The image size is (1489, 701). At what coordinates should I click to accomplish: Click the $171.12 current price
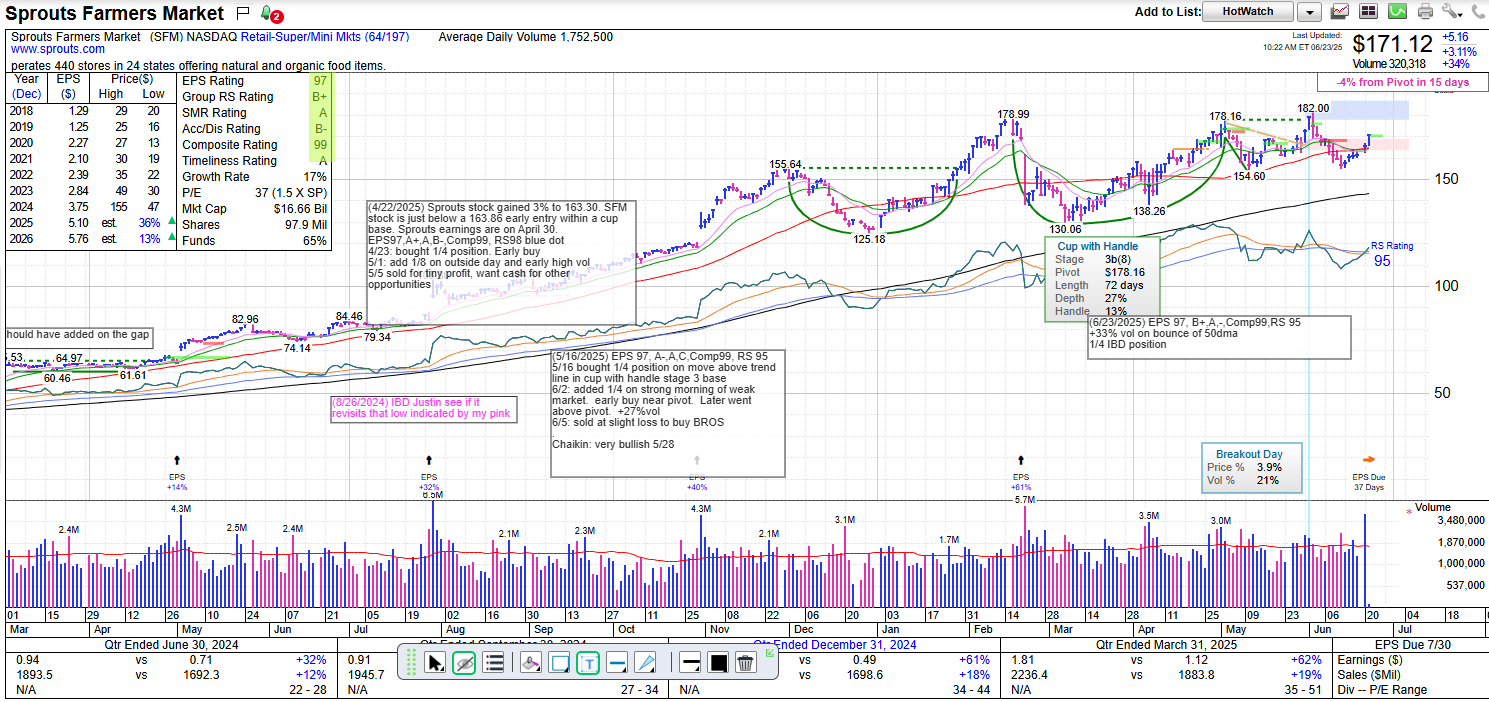[x=1392, y=44]
